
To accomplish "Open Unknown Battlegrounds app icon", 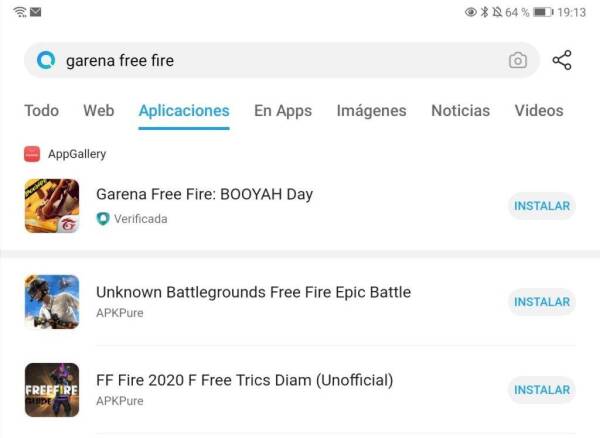I will pyautogui.click(x=52, y=301).
